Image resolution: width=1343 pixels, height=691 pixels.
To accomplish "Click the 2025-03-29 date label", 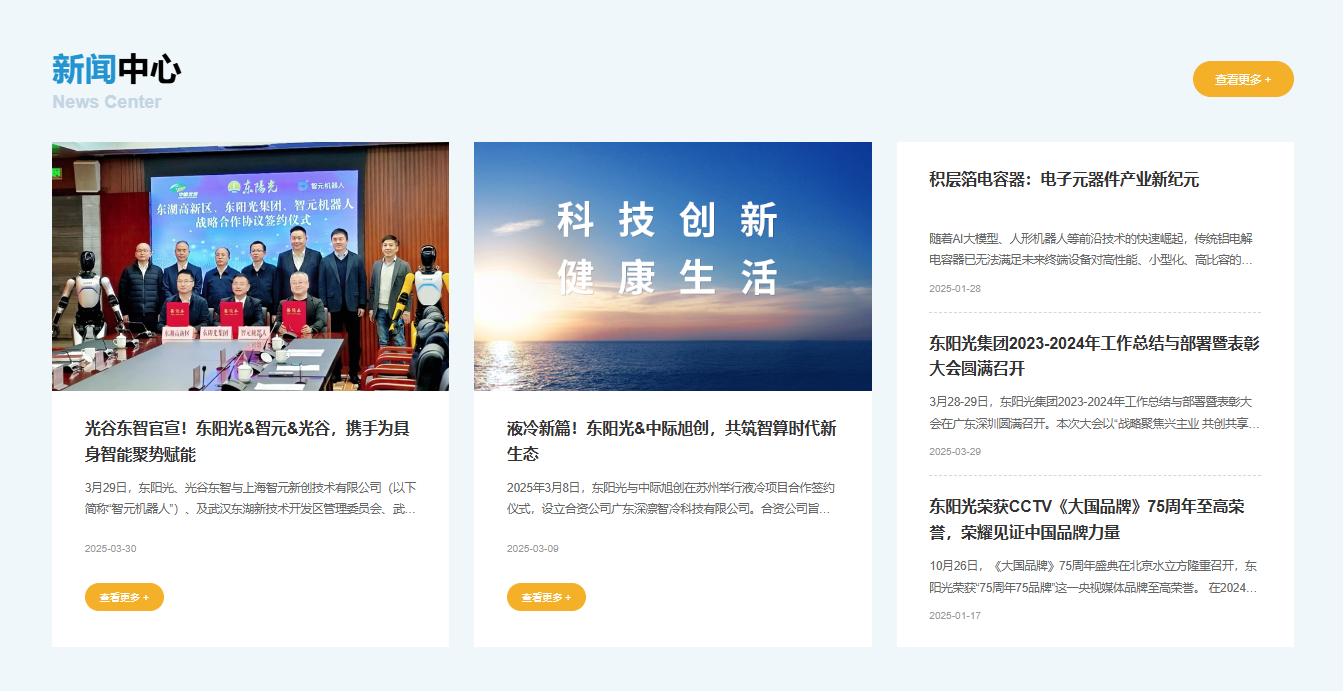I will pos(954,451).
